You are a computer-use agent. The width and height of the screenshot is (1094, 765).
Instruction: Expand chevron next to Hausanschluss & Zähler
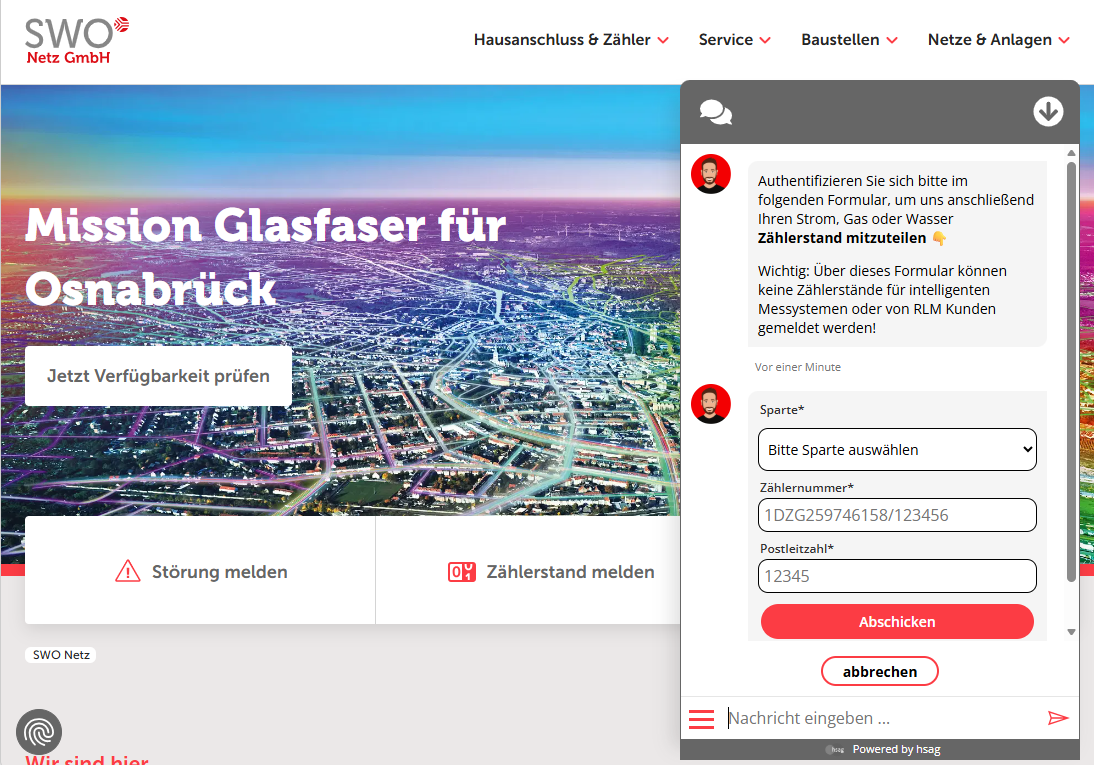663,40
